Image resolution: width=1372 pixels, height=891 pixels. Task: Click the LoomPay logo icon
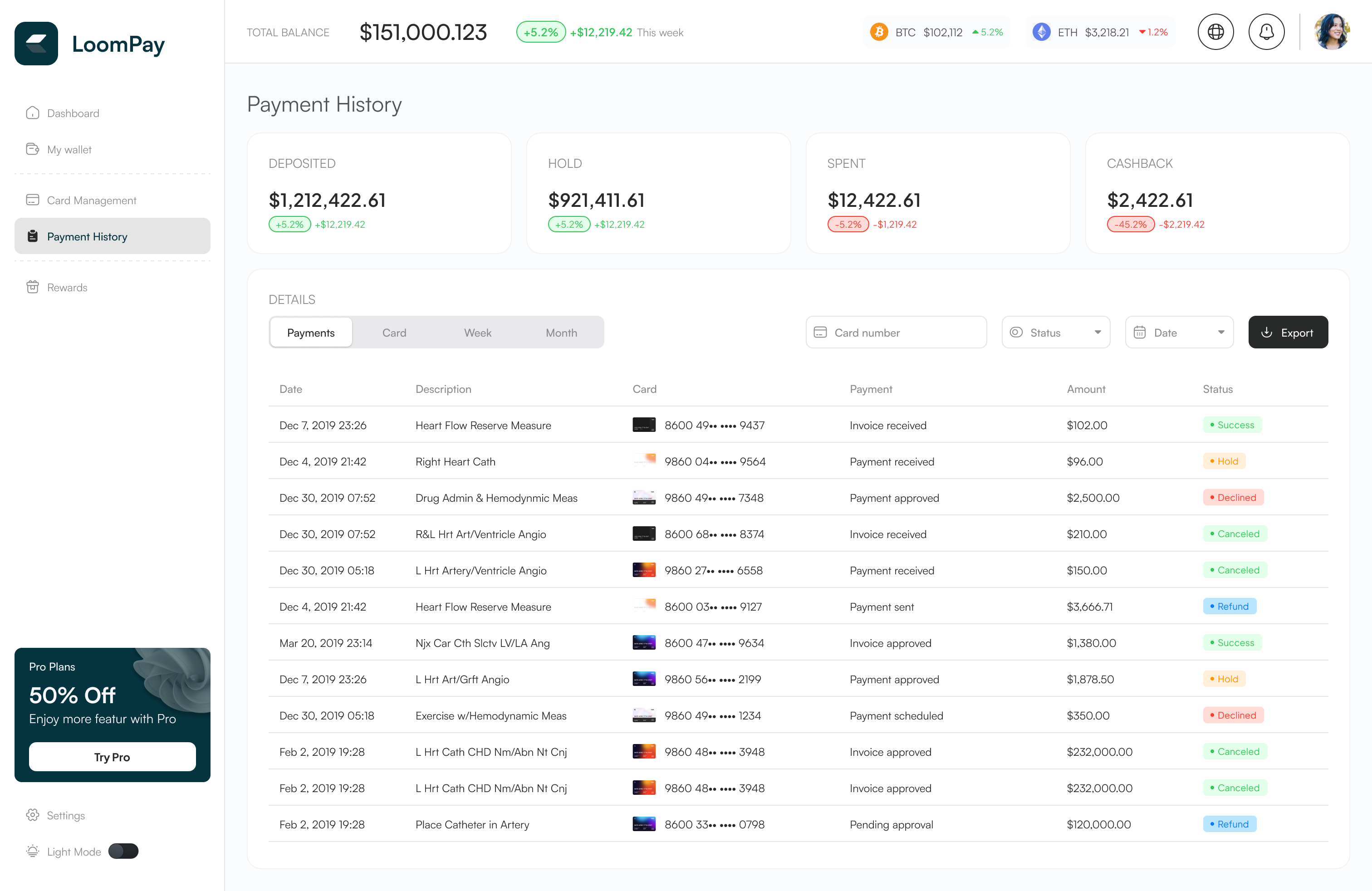point(36,44)
